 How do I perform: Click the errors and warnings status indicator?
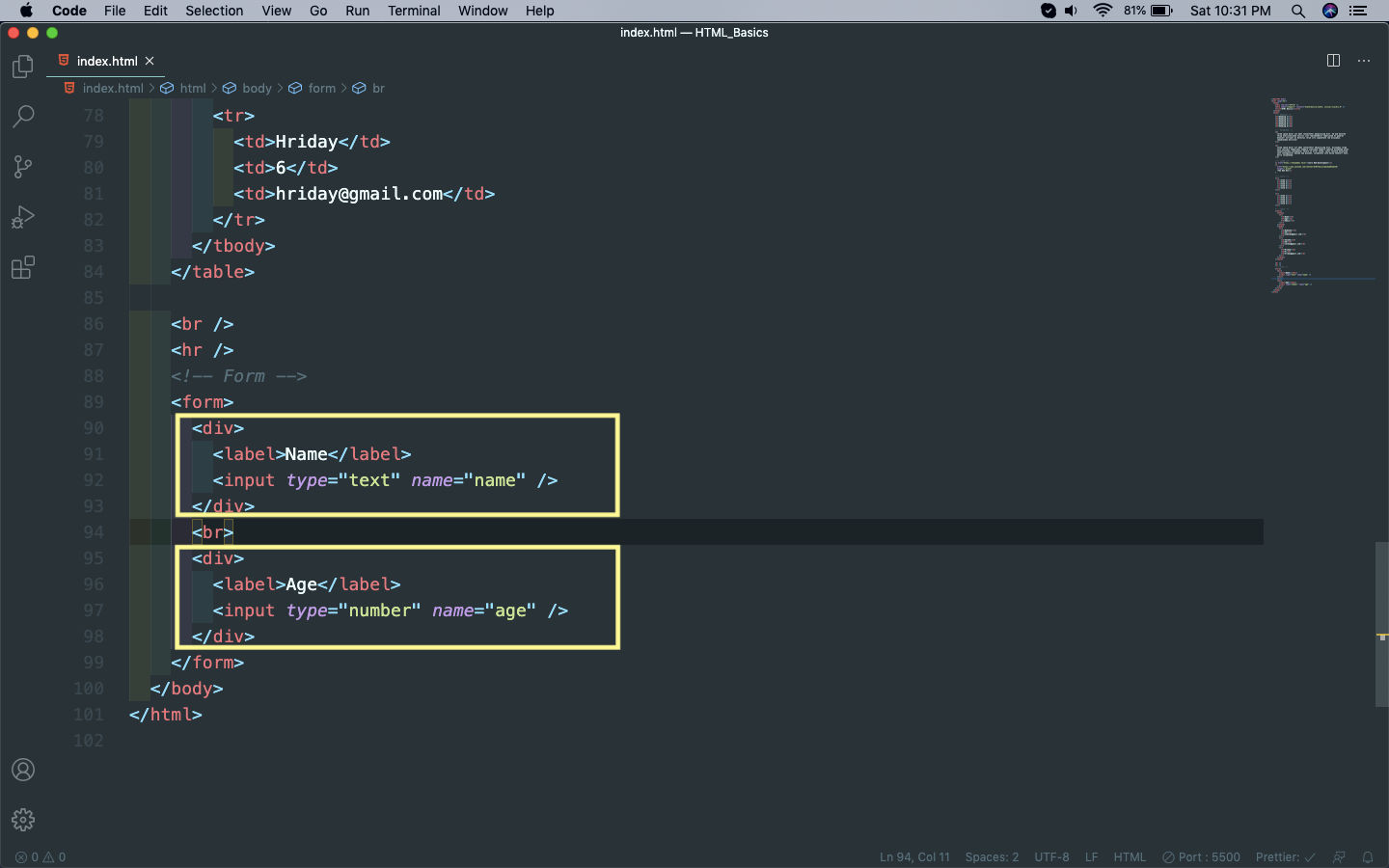point(41,856)
